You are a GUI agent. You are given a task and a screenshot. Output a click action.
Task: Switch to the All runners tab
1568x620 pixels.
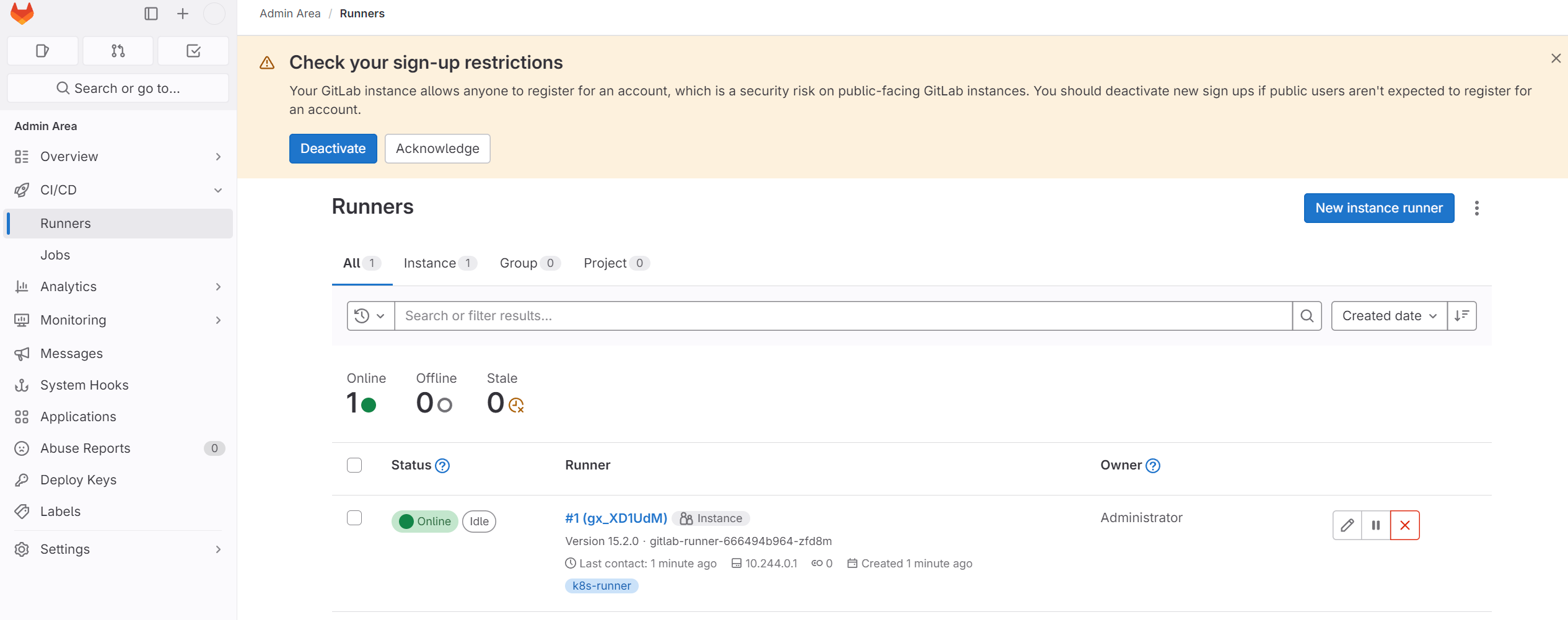[x=362, y=263]
